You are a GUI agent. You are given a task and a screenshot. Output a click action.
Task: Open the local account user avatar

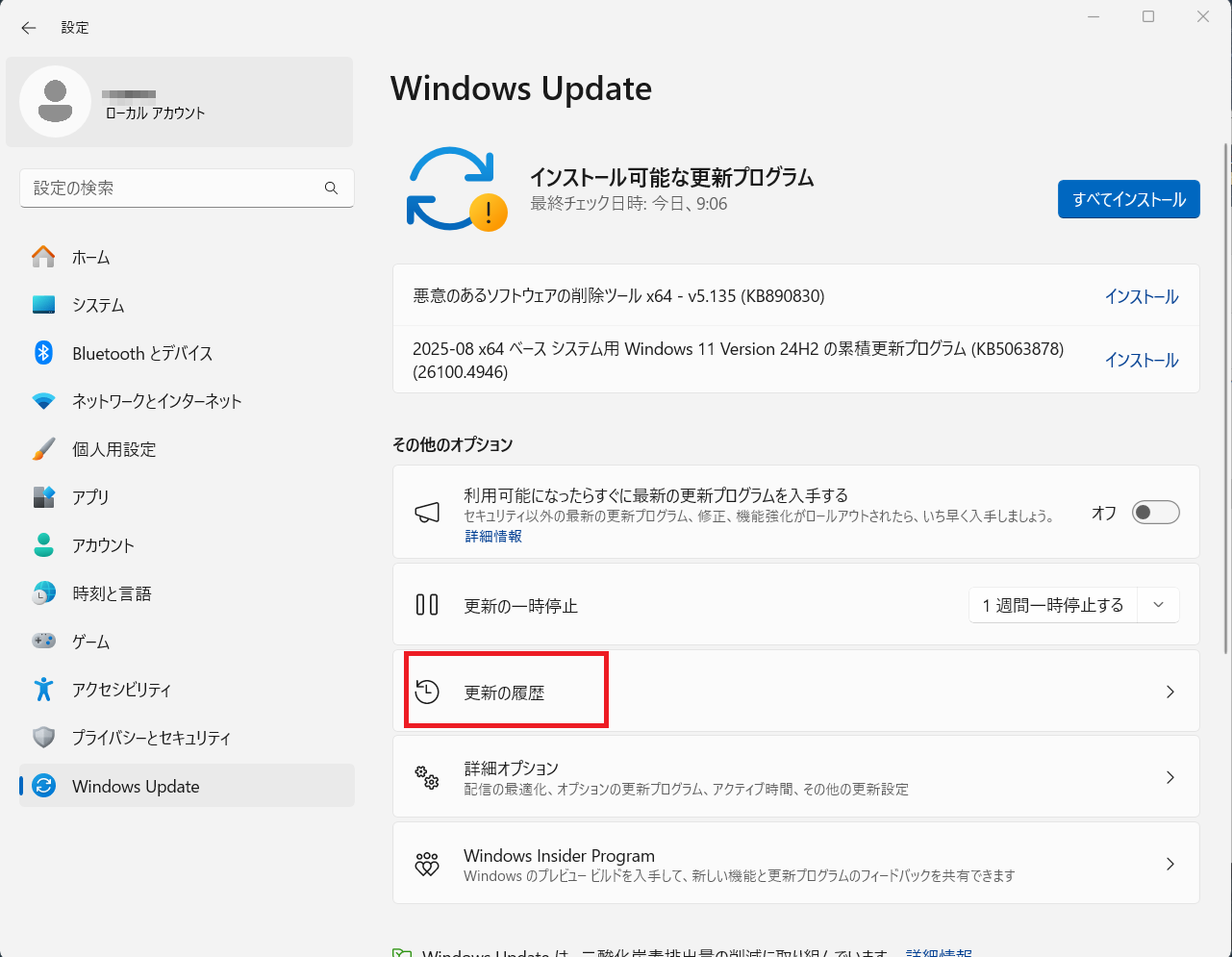click(x=56, y=101)
